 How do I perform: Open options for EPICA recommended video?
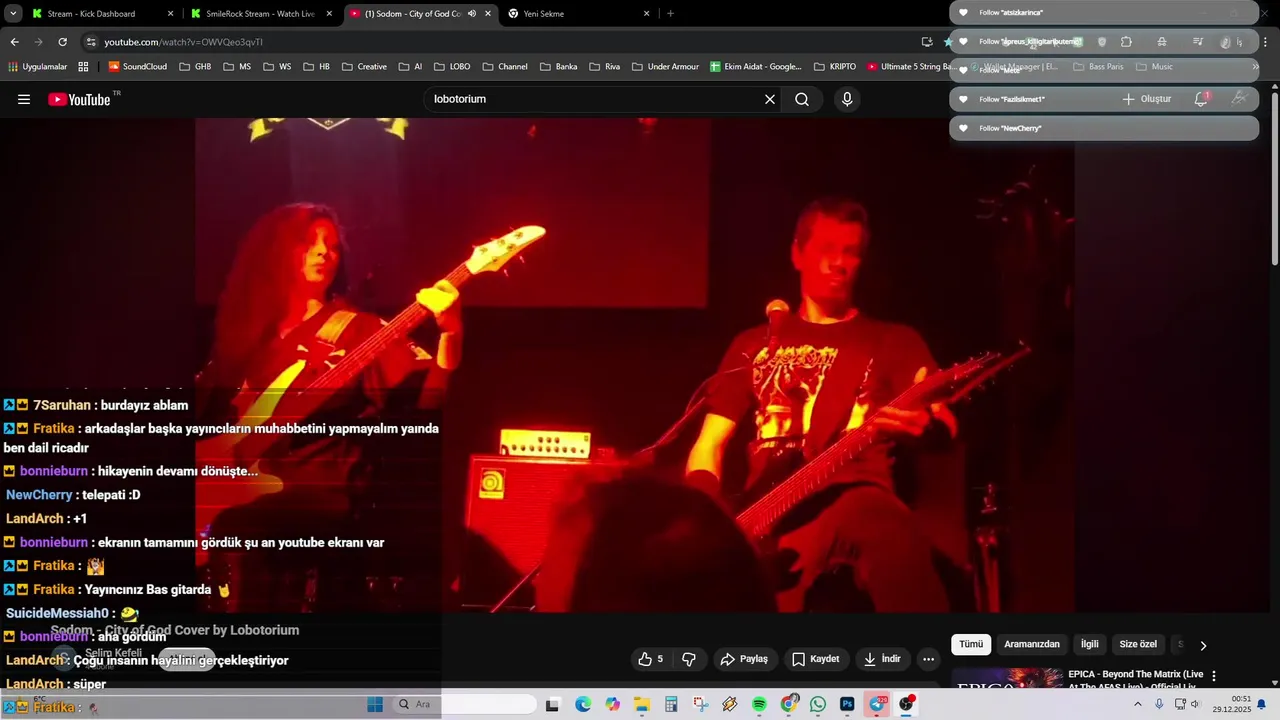1214,676
